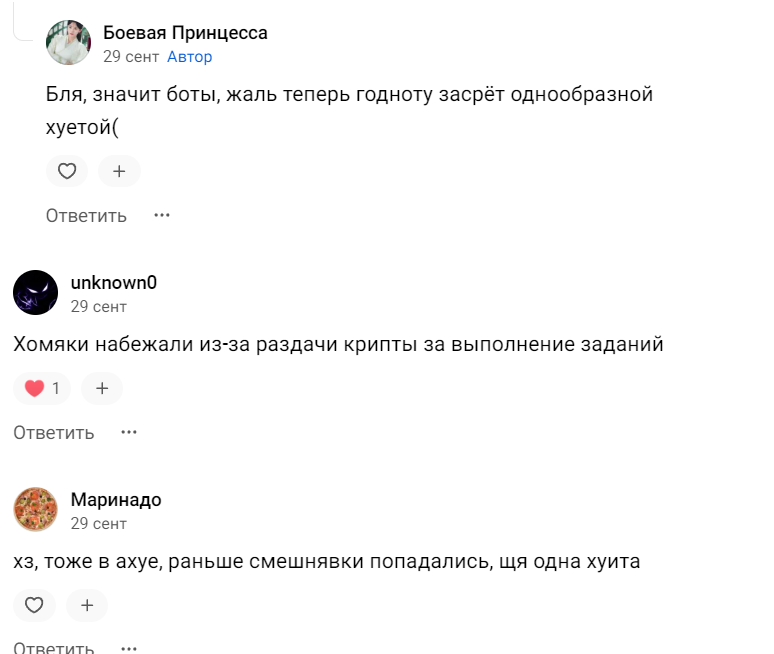This screenshot has width=774, height=654.
Task: Open timestamp next to Автор badge
Action: pos(129,57)
